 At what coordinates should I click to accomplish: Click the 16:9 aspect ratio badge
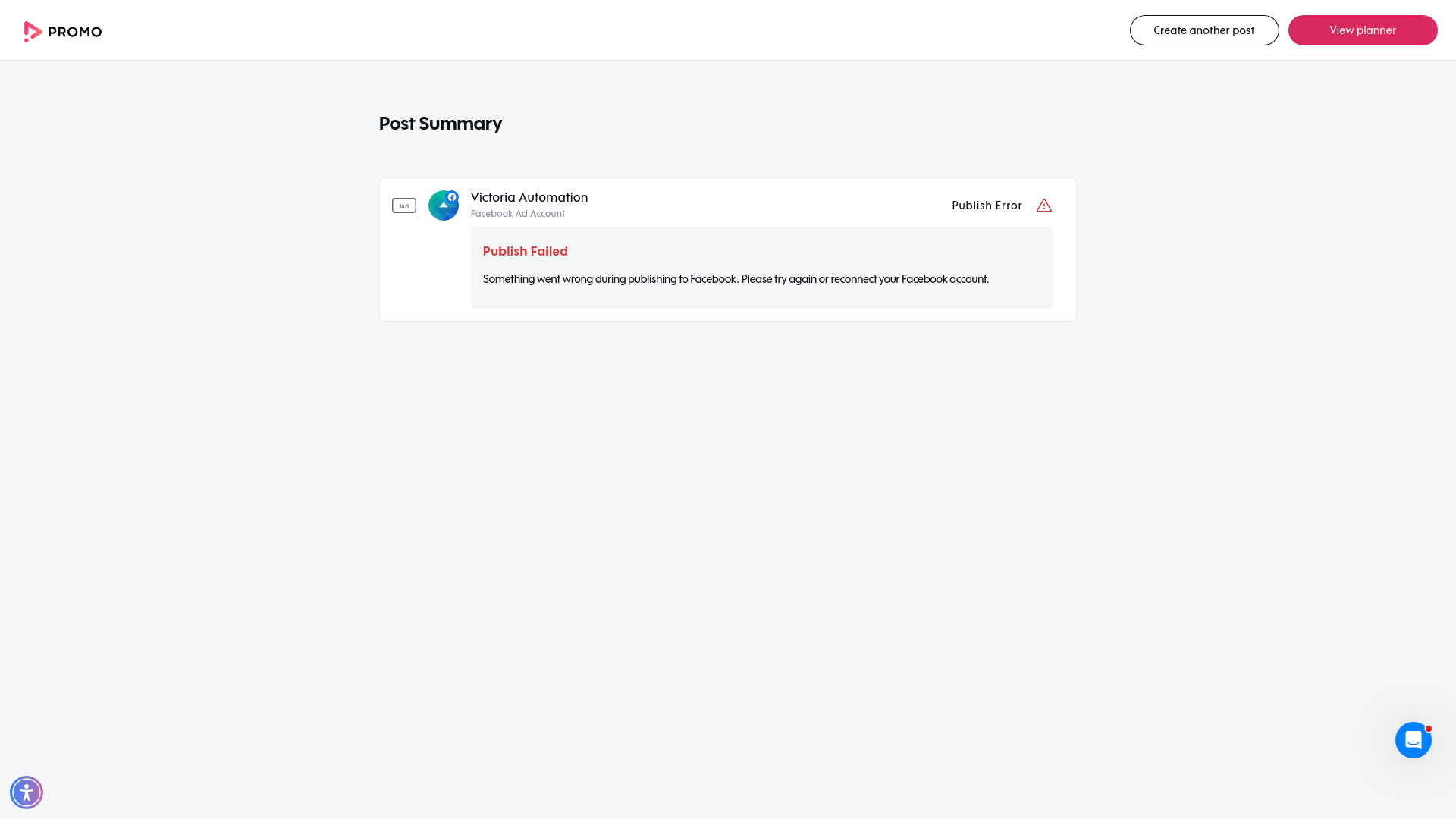pyautogui.click(x=404, y=206)
